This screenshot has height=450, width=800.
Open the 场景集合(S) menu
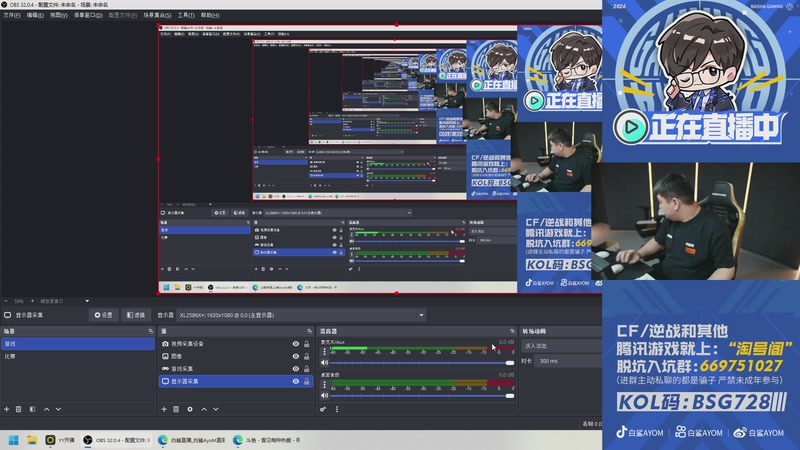click(x=157, y=15)
